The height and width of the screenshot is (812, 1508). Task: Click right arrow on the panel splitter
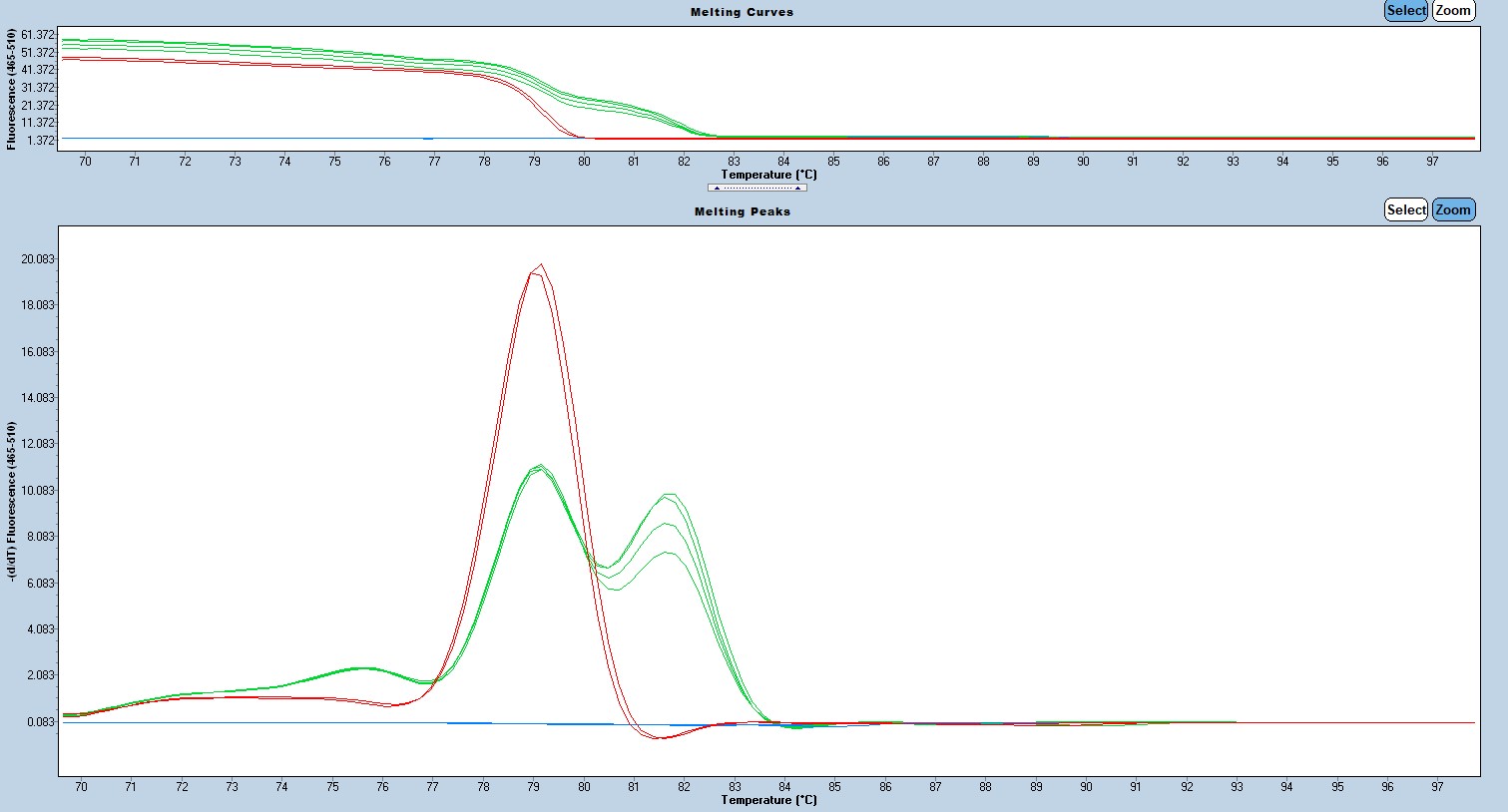797,188
